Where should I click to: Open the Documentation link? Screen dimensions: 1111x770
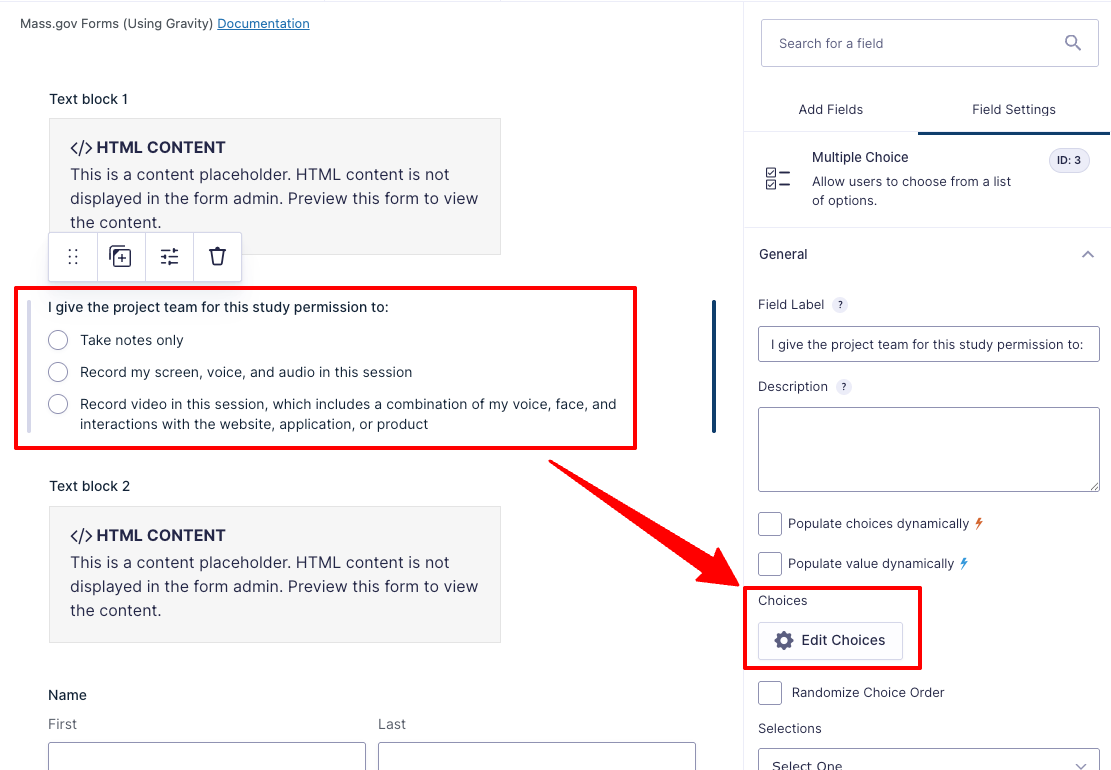tap(263, 23)
